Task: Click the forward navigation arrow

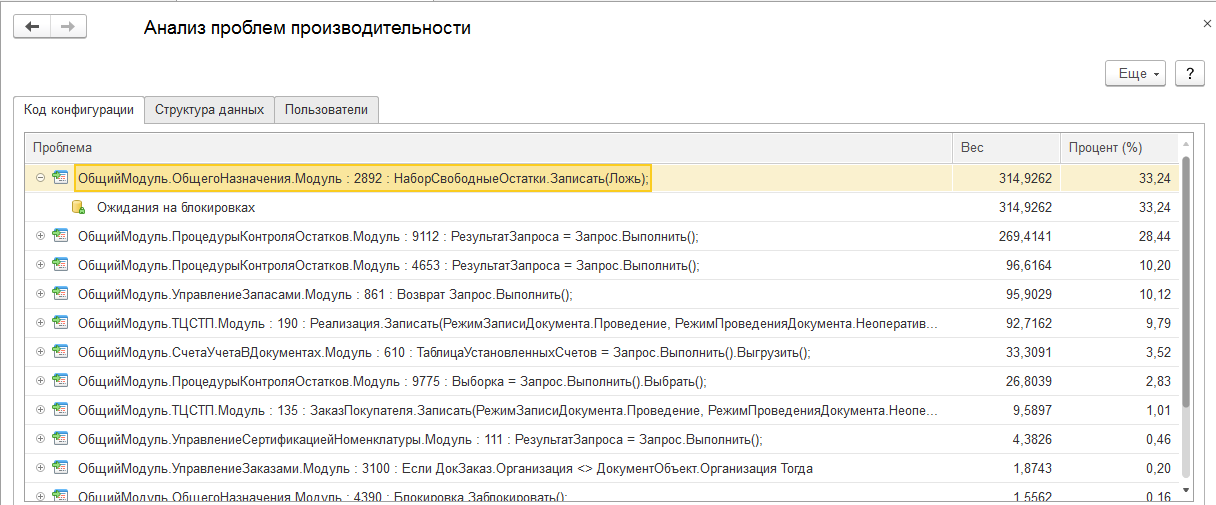Action: click(x=68, y=27)
